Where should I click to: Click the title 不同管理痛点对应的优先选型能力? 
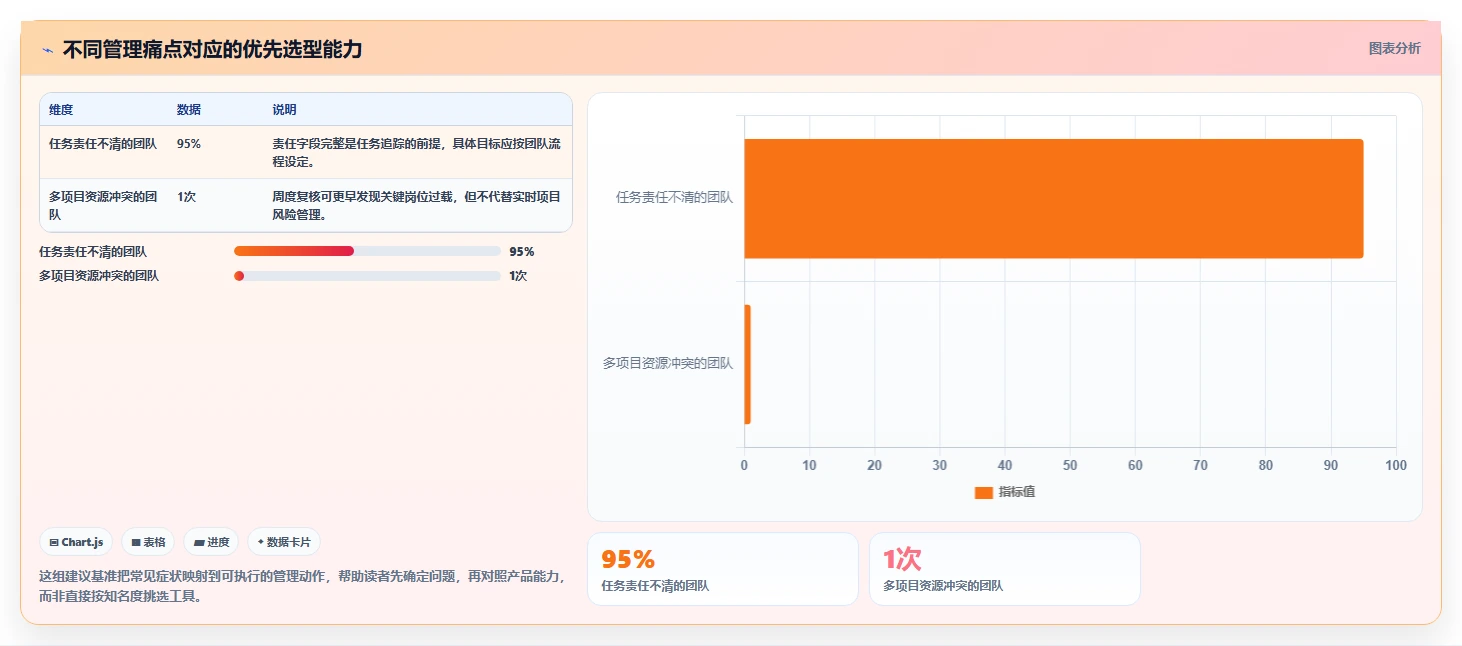pos(212,49)
